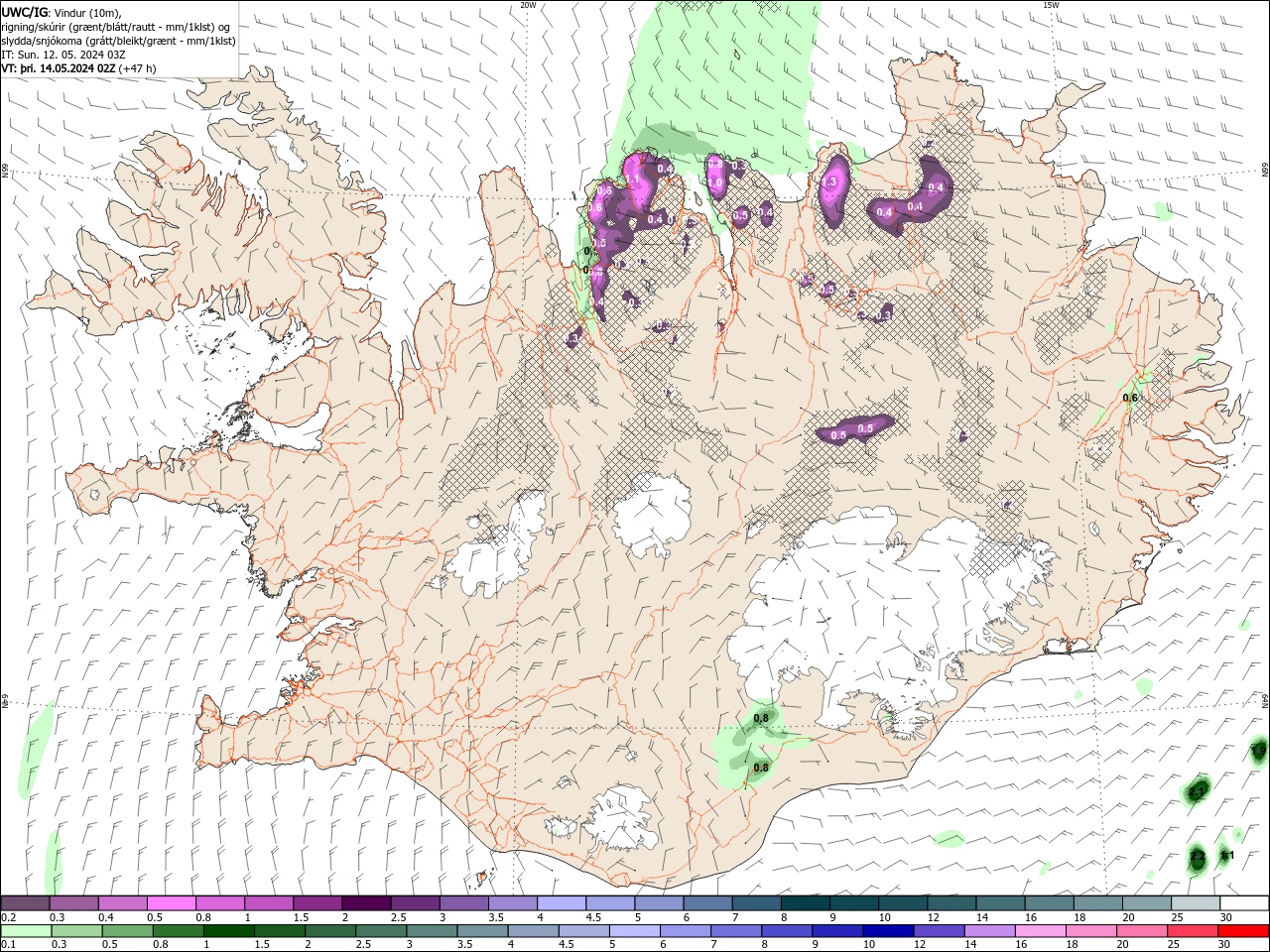This screenshot has height=952, width=1270.
Task: Click the white Hofsjökull glacier in central Iceland
Action: [653, 516]
